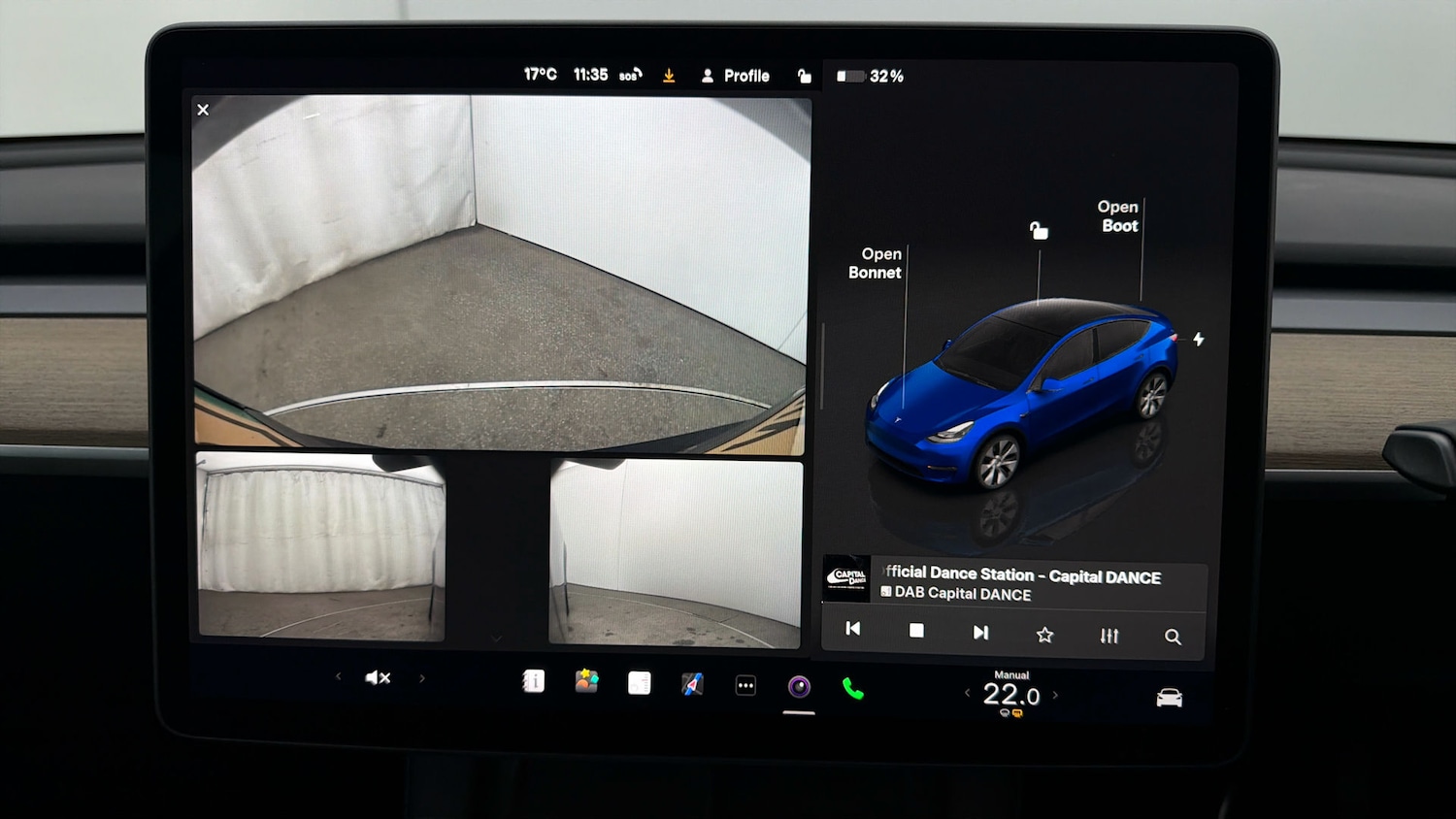This screenshot has height=819, width=1456.
Task: Tap the left arrow beside the volume icon
Action: 338,677
